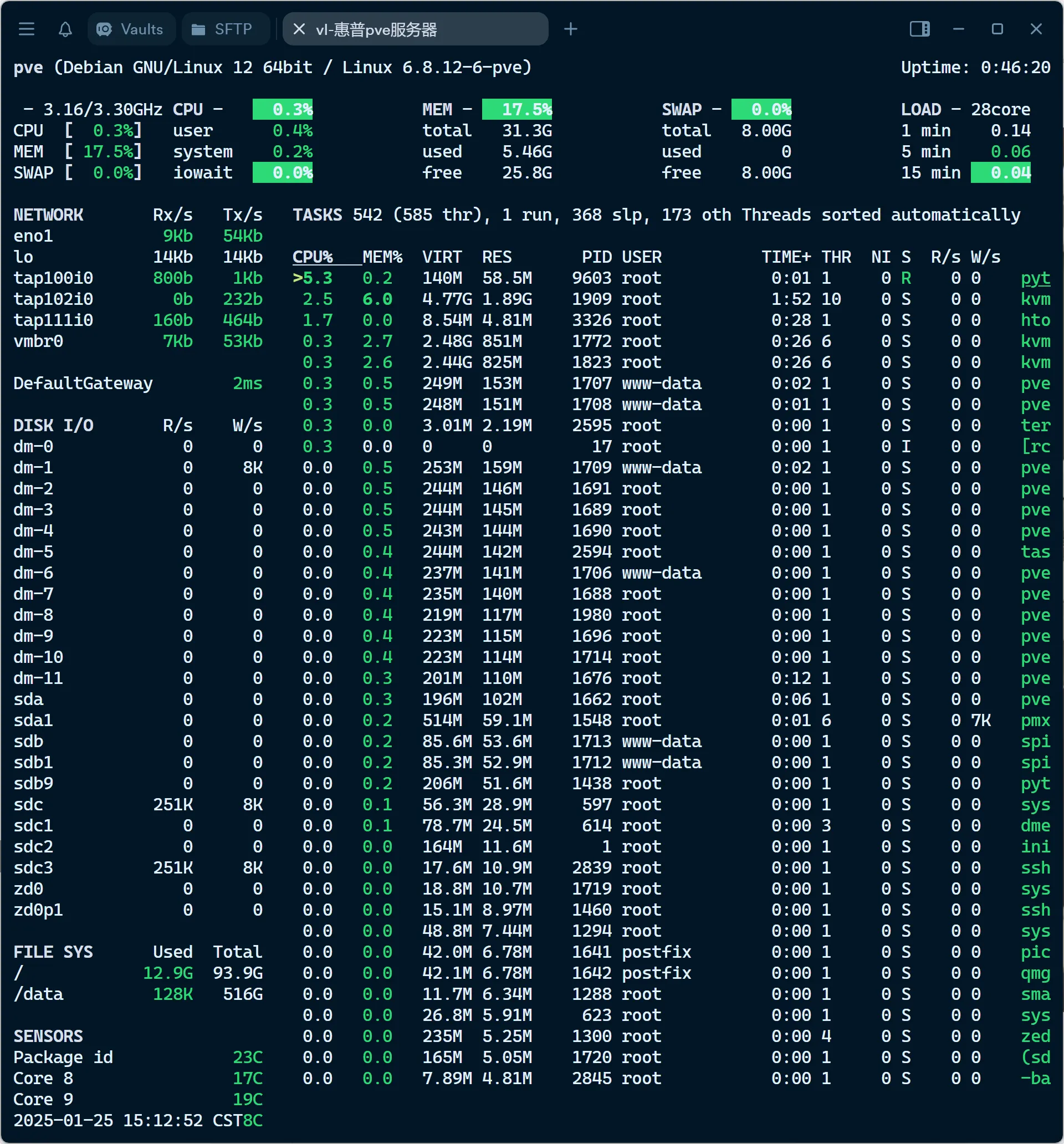Click the green CPU 0.3% indicator
The width and height of the screenshot is (1064, 1144).
point(283,109)
